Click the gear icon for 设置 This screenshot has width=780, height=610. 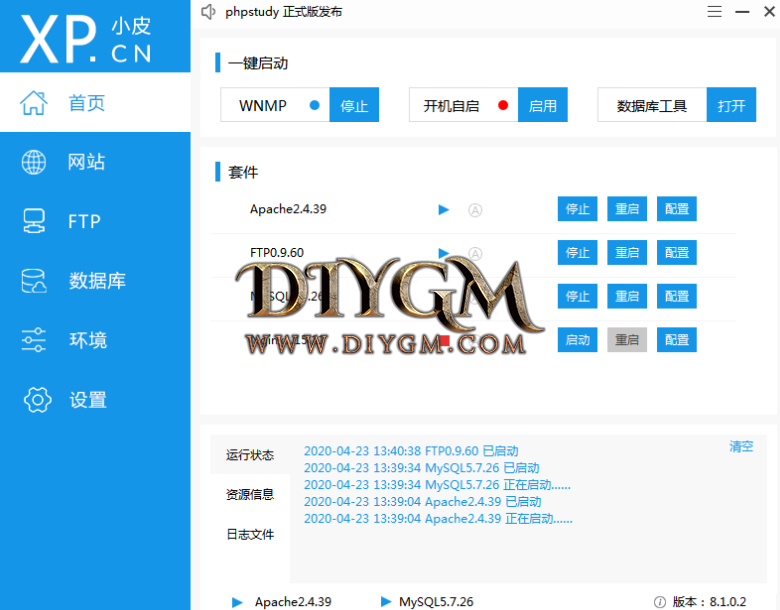[37, 400]
